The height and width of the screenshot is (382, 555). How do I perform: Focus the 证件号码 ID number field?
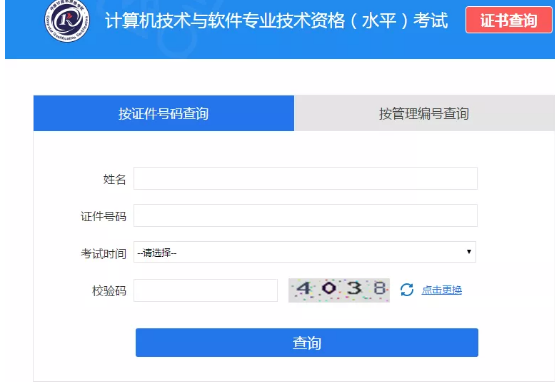coord(305,216)
